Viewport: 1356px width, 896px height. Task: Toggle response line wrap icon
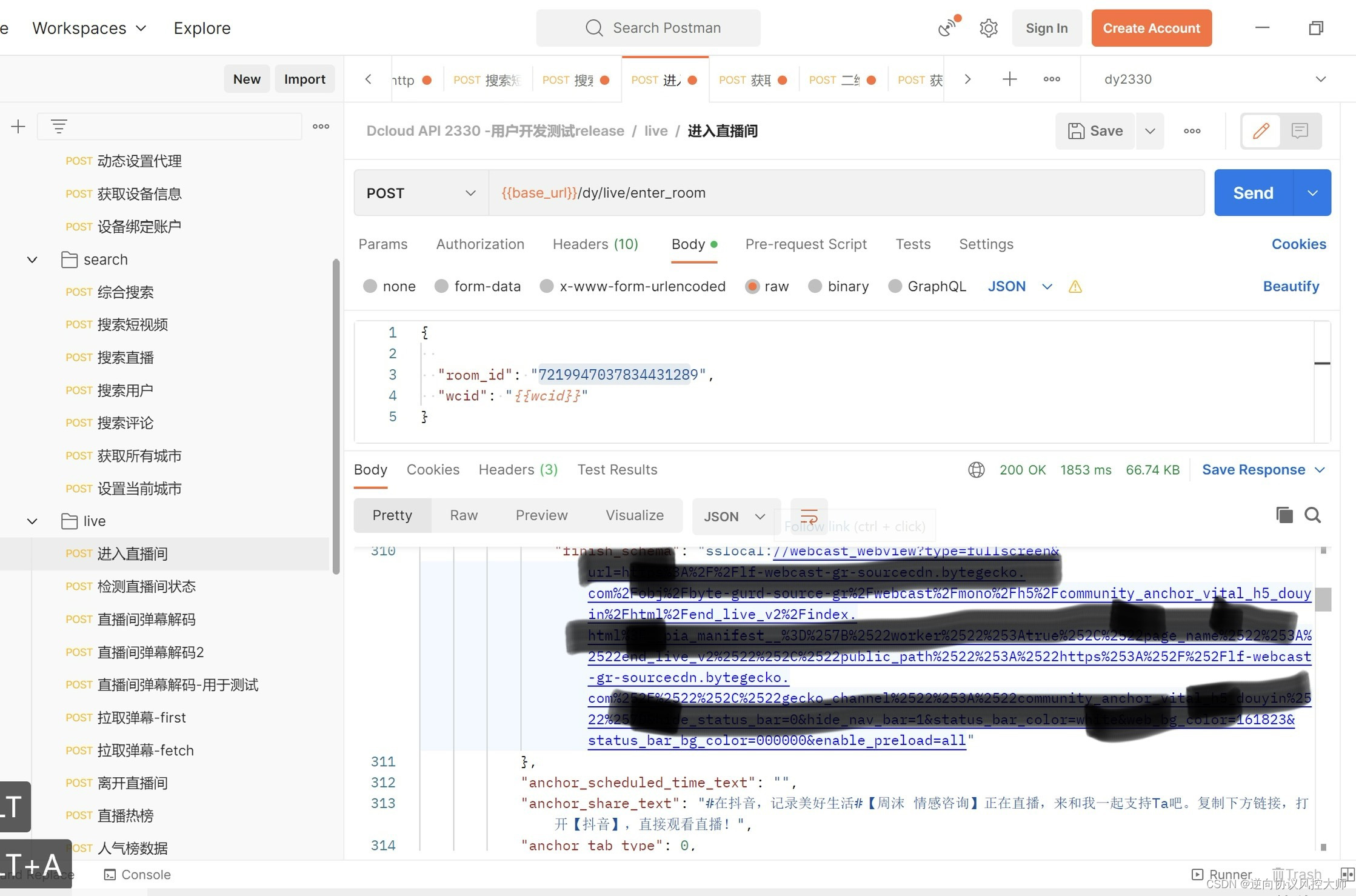click(809, 517)
